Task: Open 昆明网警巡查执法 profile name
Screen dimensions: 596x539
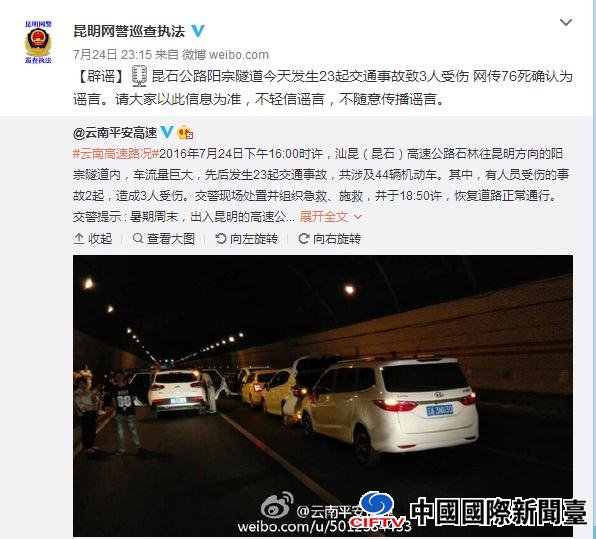Action: click(x=129, y=31)
